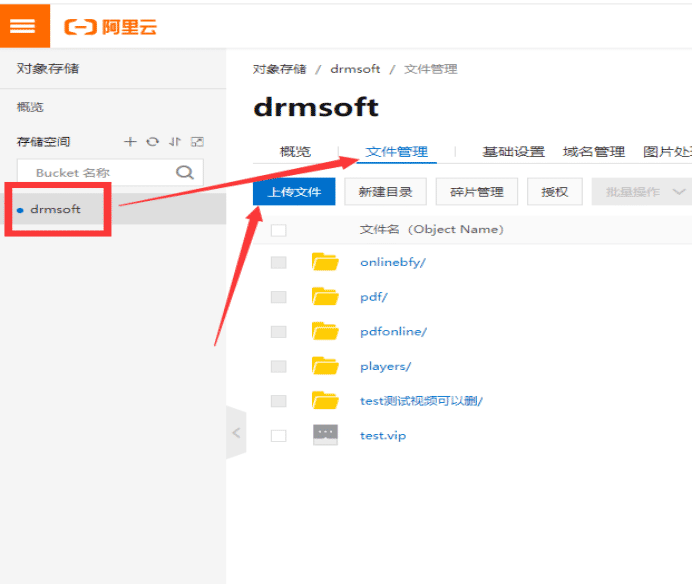Focus the Bucket 名称 search field
The image size is (692, 584).
(x=110, y=172)
